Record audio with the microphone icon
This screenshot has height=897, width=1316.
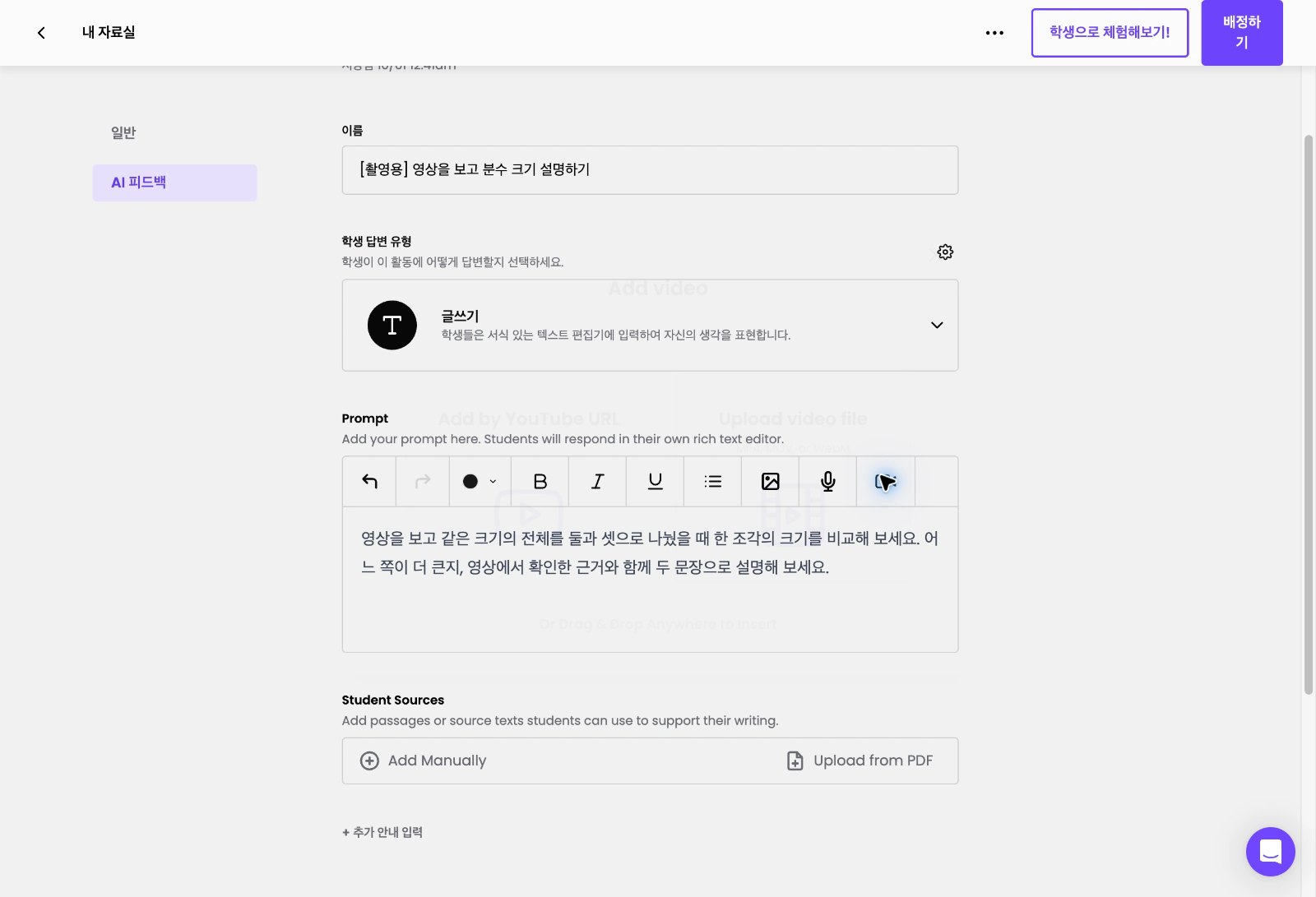pos(828,482)
